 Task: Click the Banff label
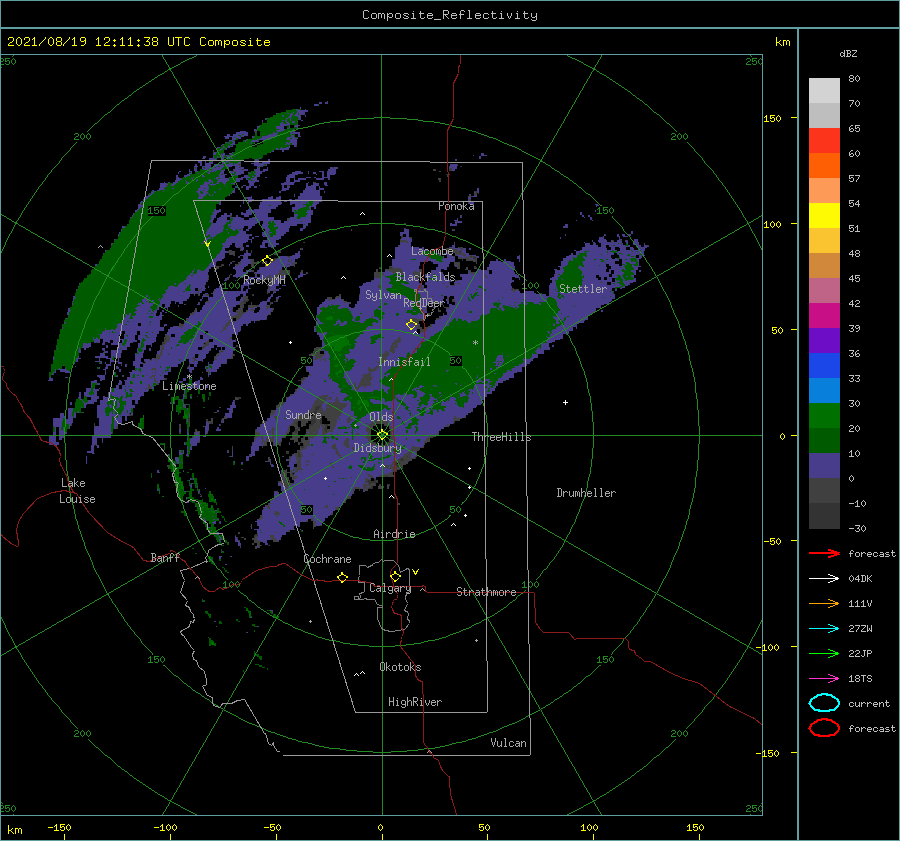coord(165,557)
